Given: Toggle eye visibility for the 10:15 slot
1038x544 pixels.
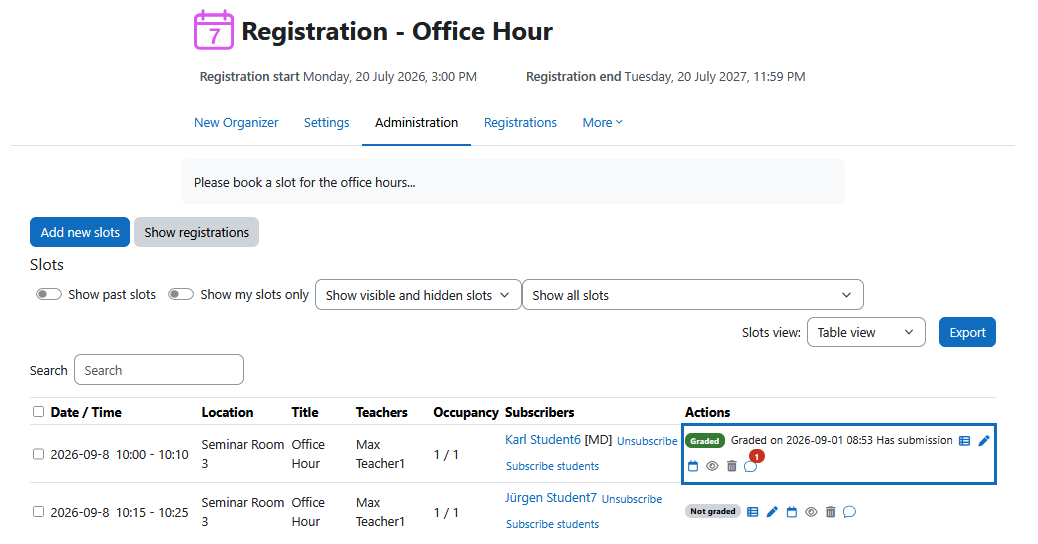Looking at the screenshot, I should pyautogui.click(x=811, y=512).
